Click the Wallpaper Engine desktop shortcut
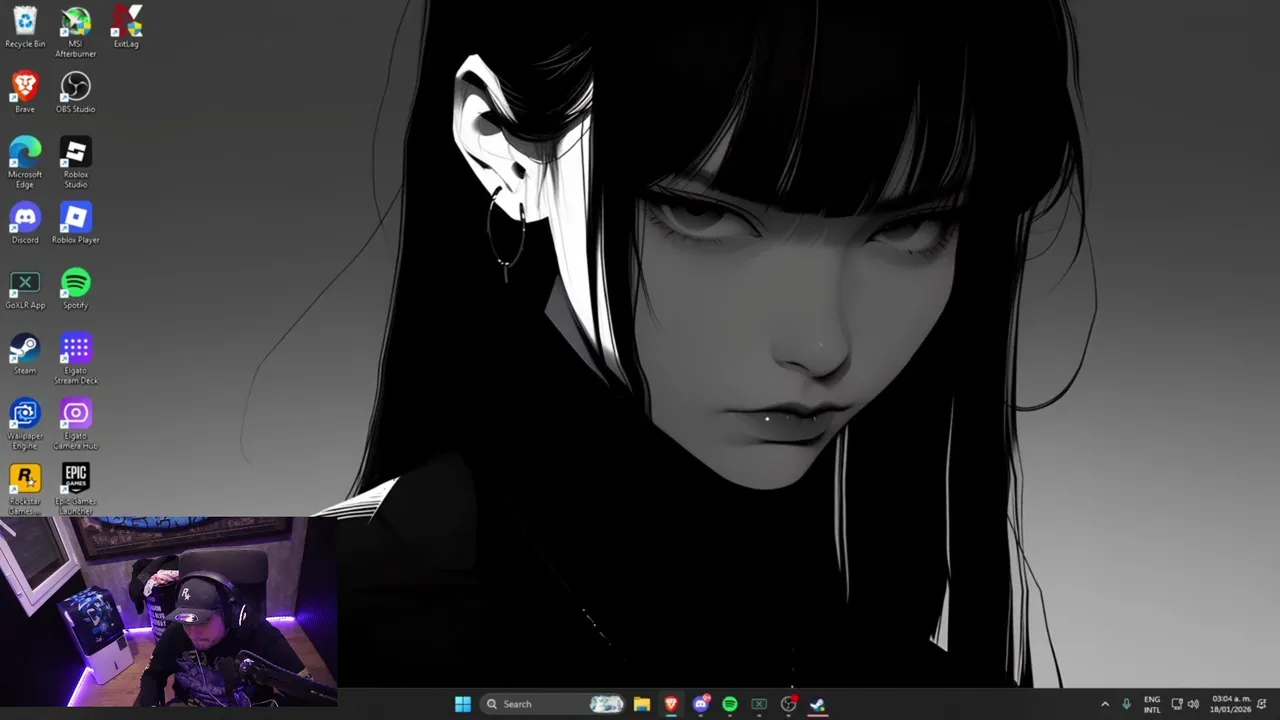The width and height of the screenshot is (1280, 720). (x=25, y=424)
